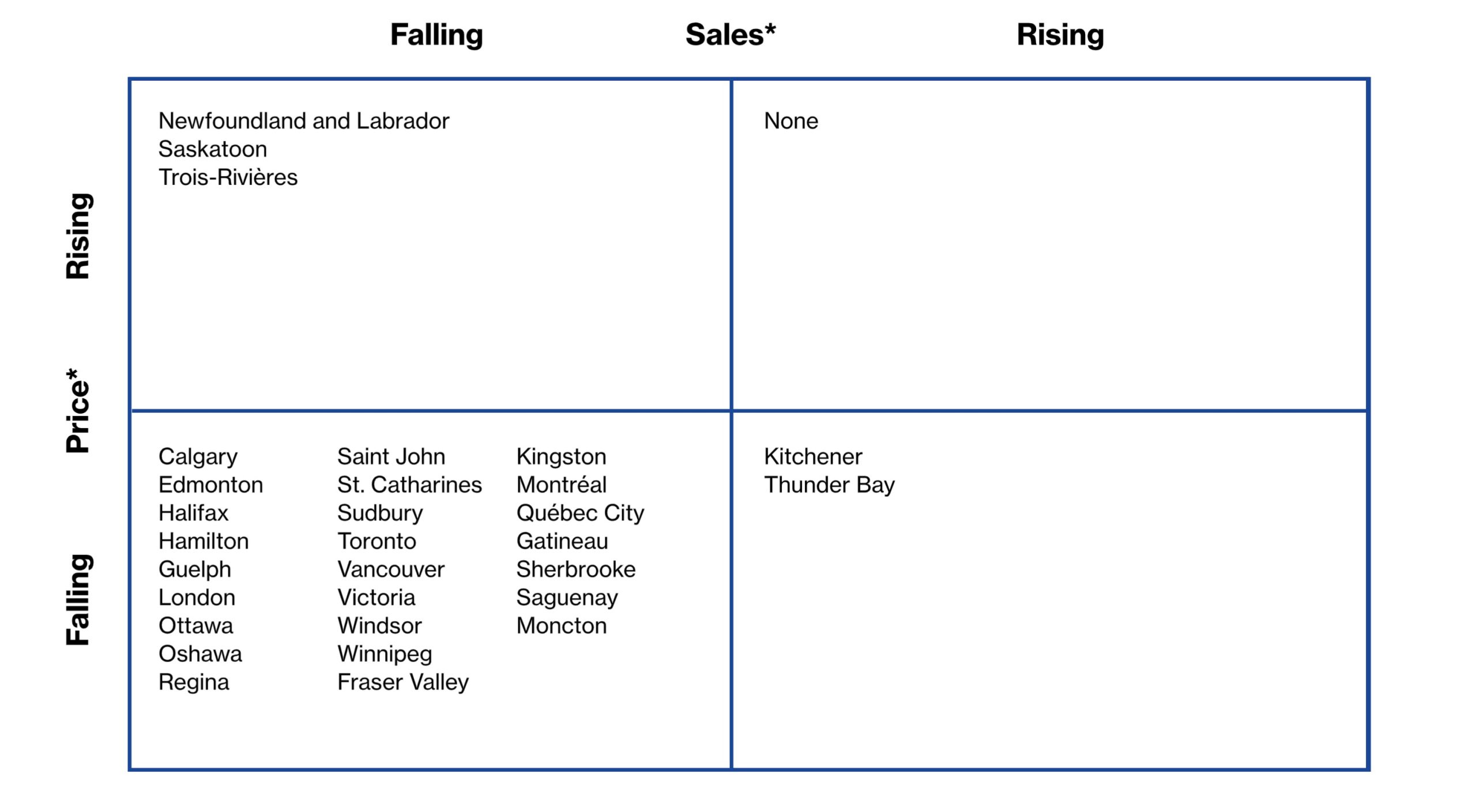The image size is (1476, 812).
Task: Click the vertical Price* axis label
Action: click(x=78, y=410)
